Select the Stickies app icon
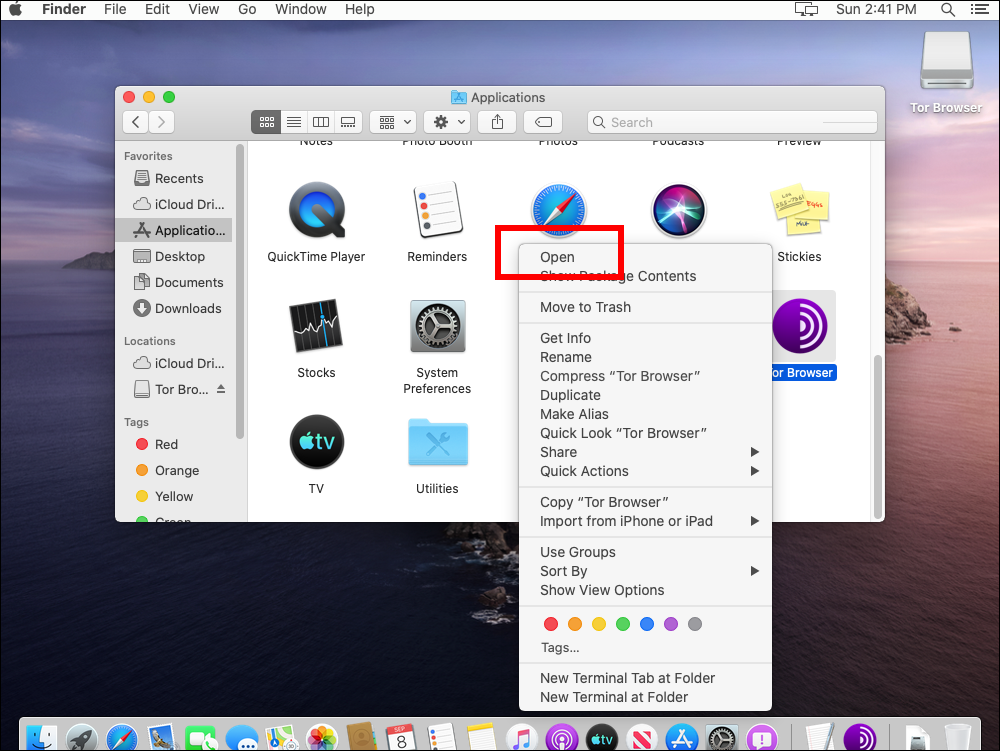Screen dimensions: 1000x751 [x=799, y=209]
